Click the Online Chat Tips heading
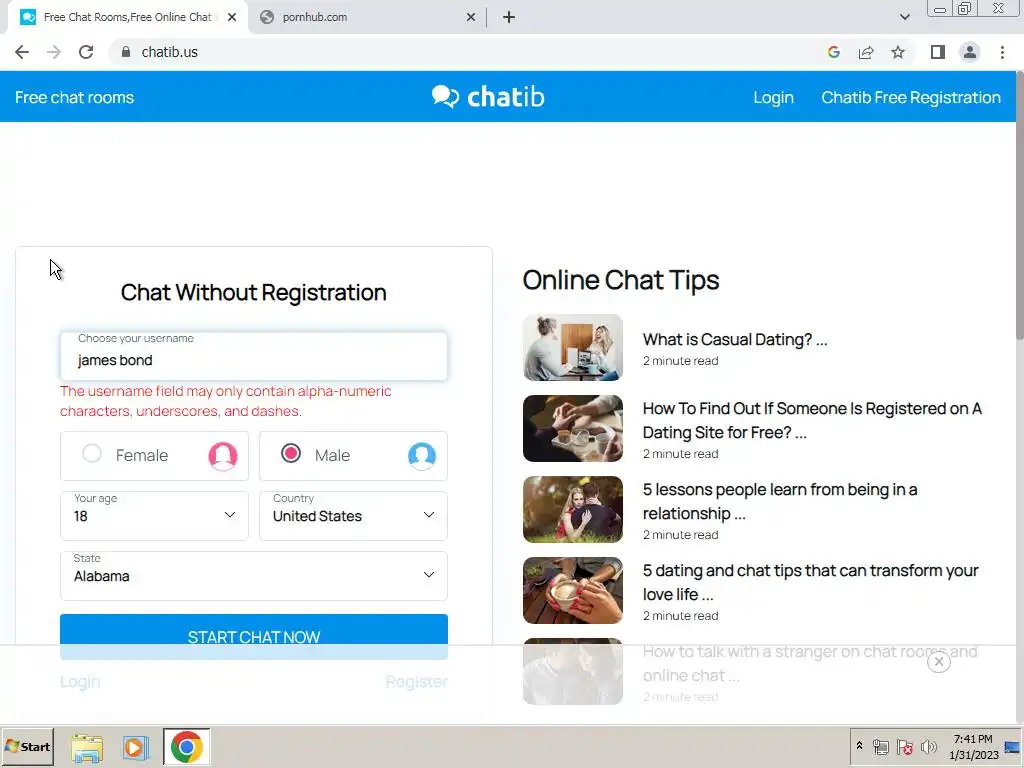Image resolution: width=1024 pixels, height=768 pixels. (620, 280)
